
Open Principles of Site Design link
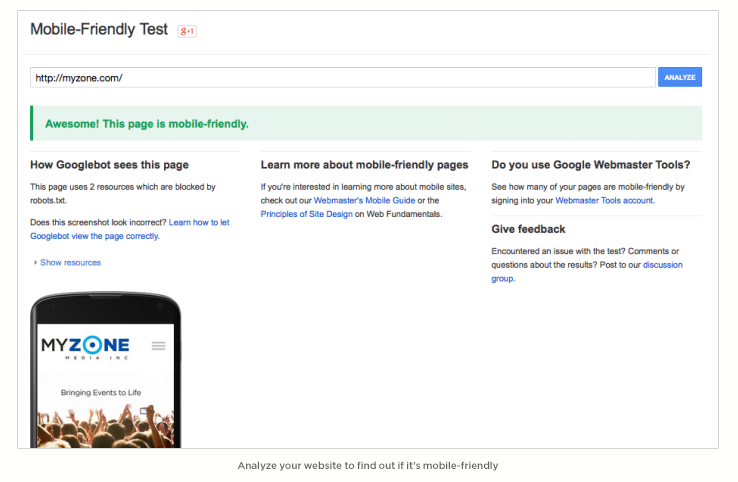click(306, 214)
